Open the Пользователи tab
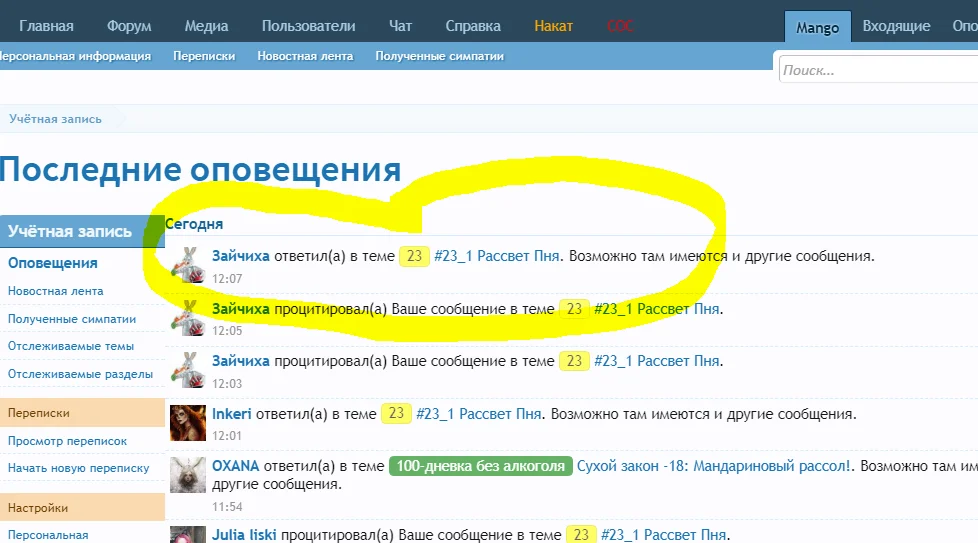 308,26
